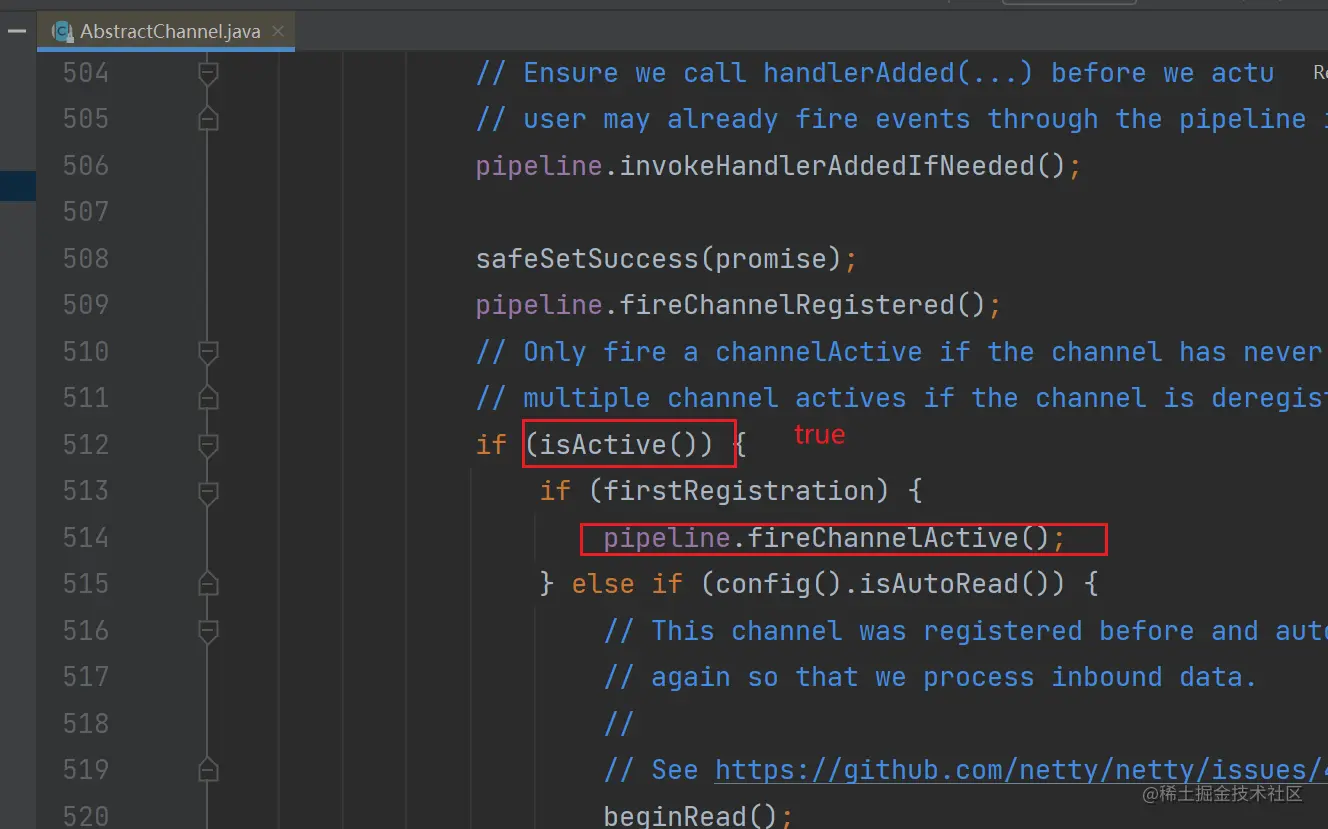This screenshot has width=1328, height=829.
Task: Click firstRegistration variable
Action: [739, 491]
